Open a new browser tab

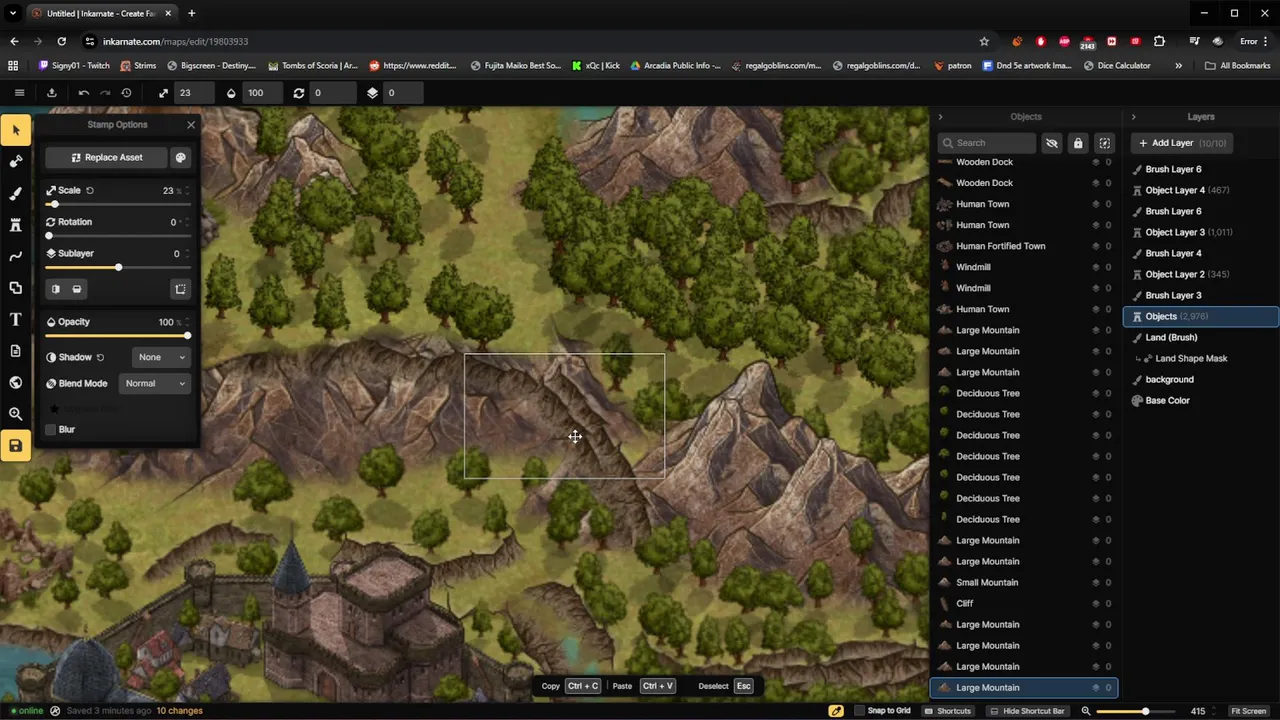[x=191, y=13]
